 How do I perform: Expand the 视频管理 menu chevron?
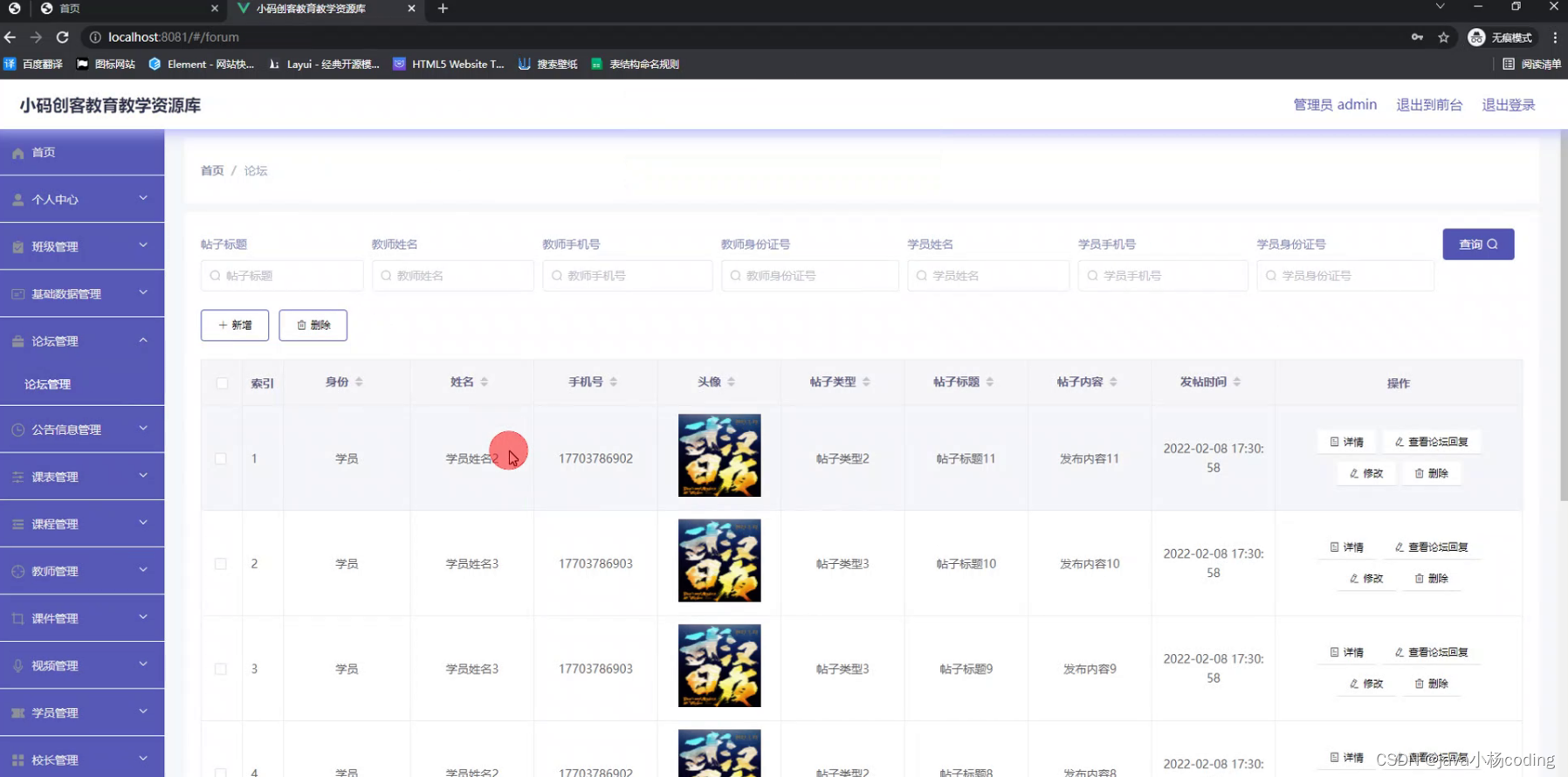(143, 664)
